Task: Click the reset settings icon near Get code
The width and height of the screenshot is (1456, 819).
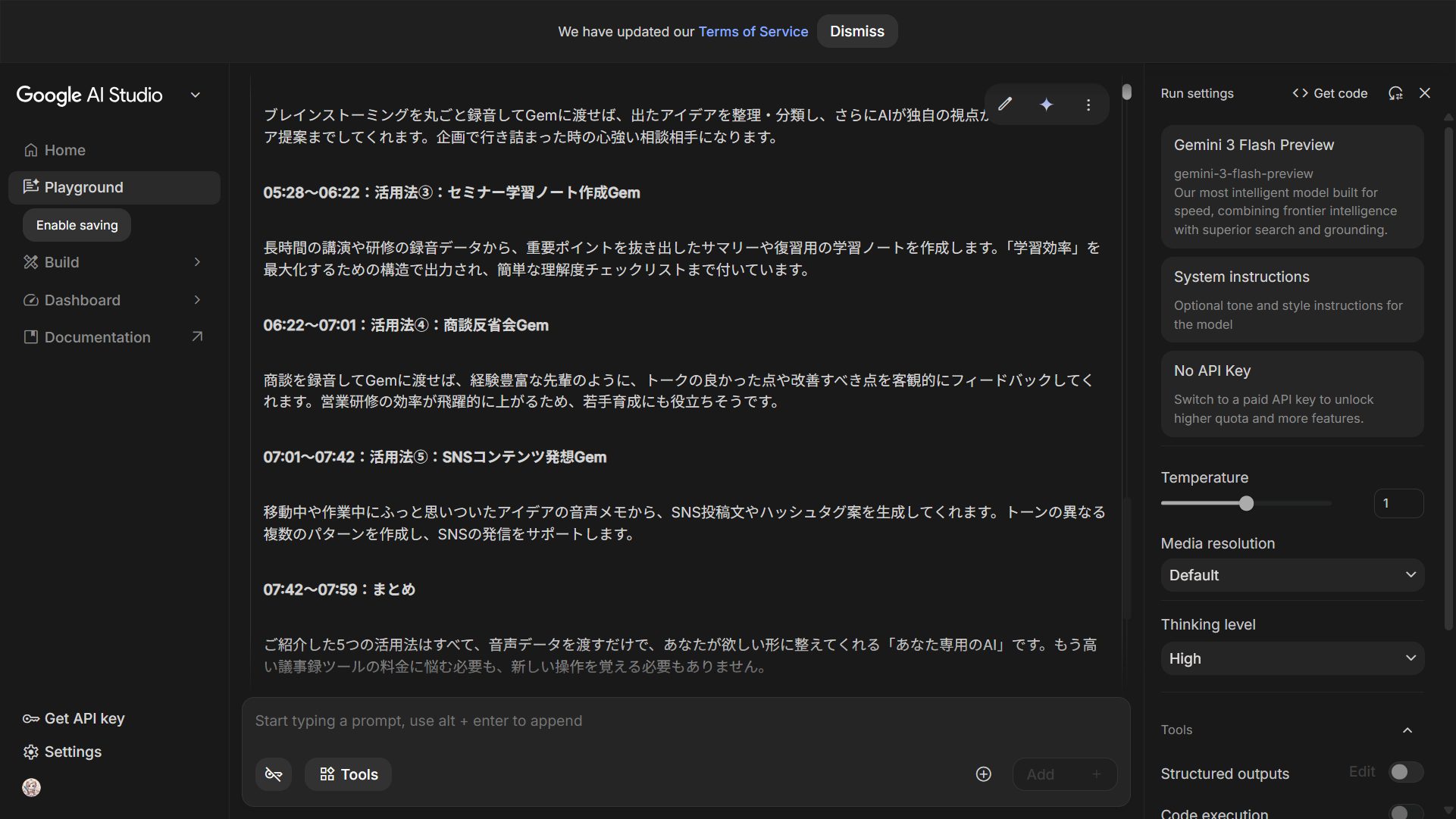Action: coord(1395,93)
